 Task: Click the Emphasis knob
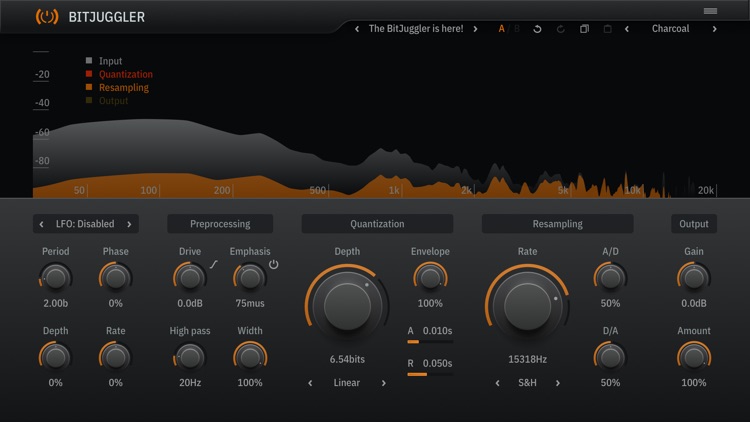click(x=250, y=278)
